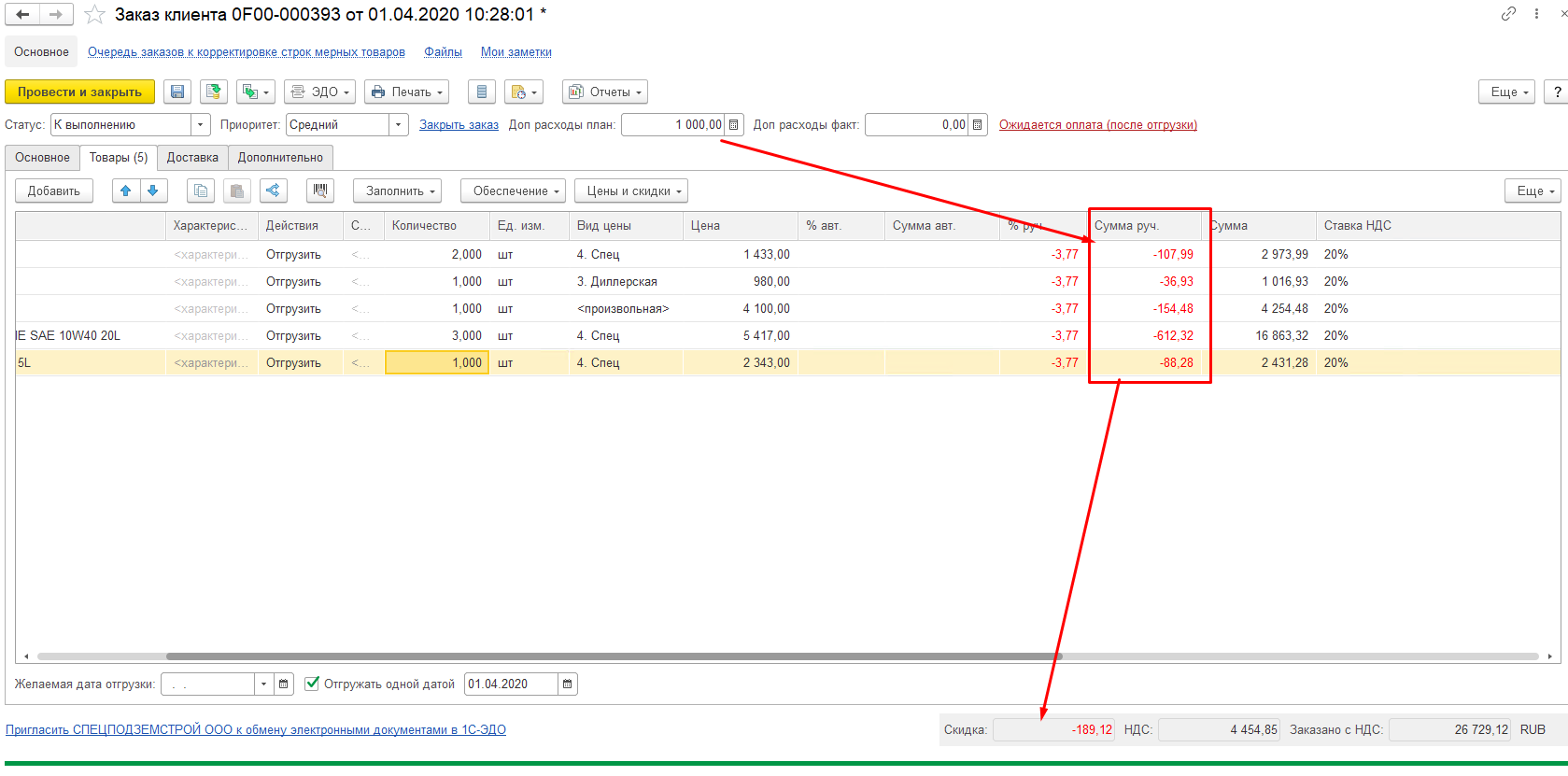Toggle the 'Отгружать одной датой' checkbox

(313, 684)
